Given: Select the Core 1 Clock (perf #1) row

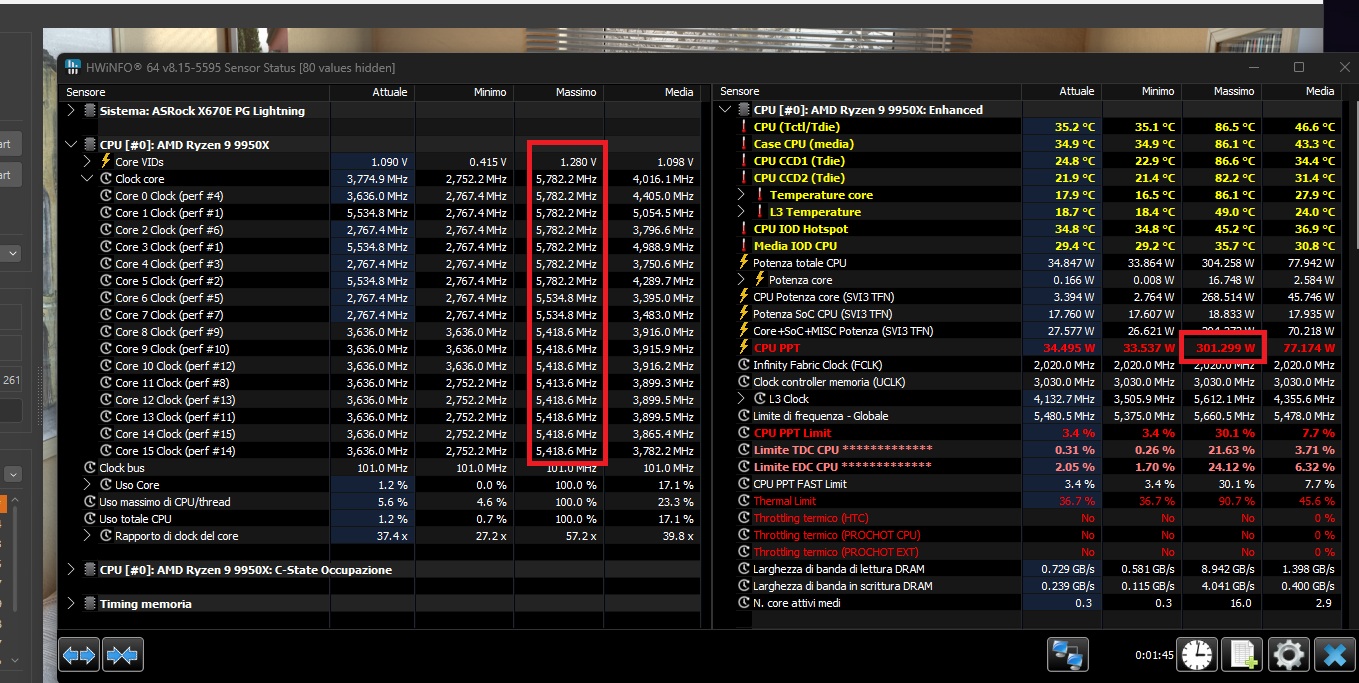Looking at the screenshot, I should [x=380, y=212].
